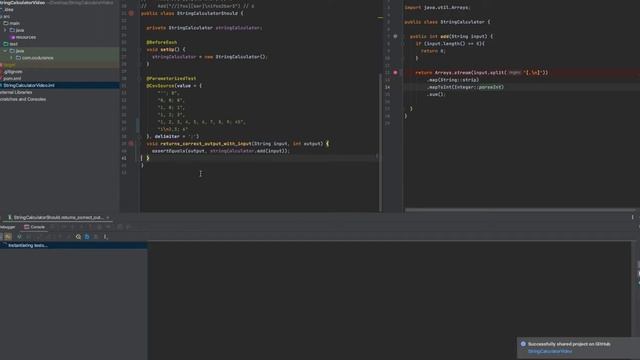Click the @CsvSource annotation
Image resolution: width=640 pixels, height=360 pixels.
pyautogui.click(x=160, y=86)
